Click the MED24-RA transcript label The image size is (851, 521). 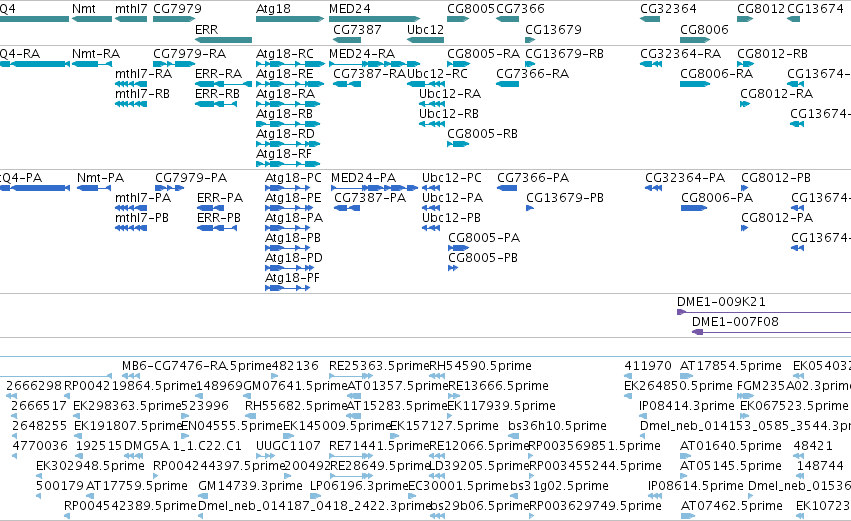(362, 54)
